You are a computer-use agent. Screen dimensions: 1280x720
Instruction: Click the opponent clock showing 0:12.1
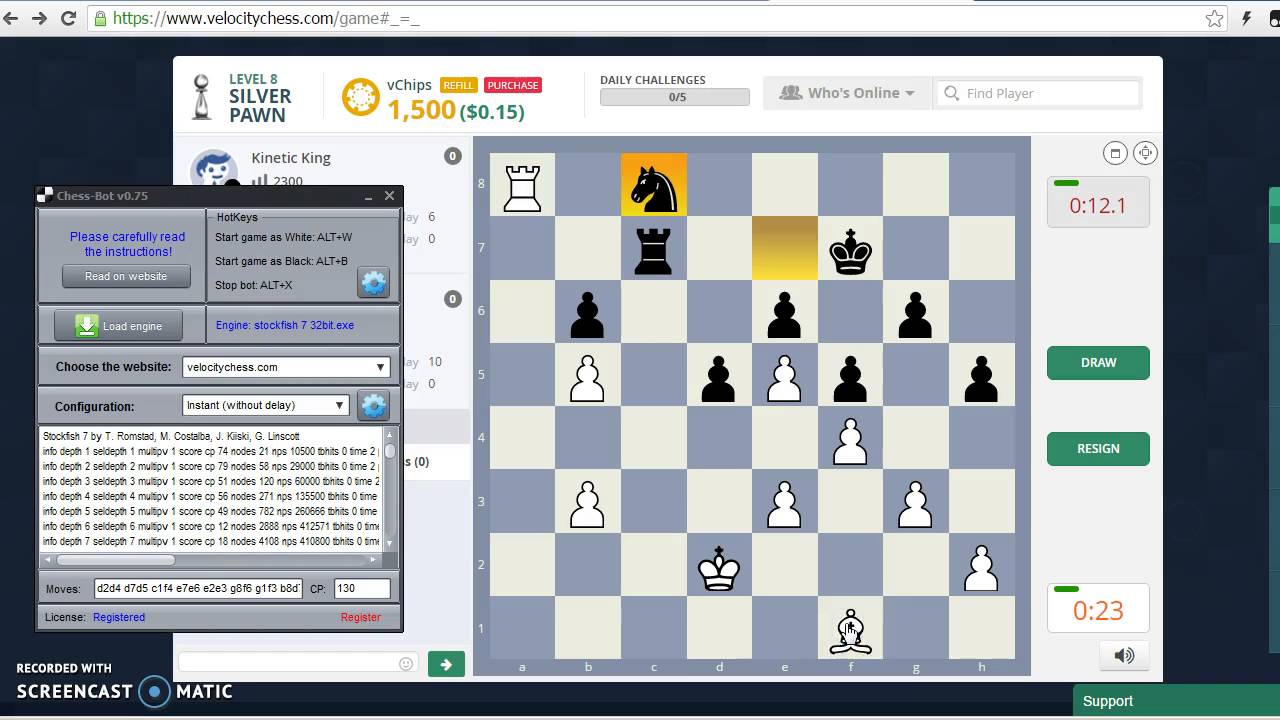point(1098,203)
